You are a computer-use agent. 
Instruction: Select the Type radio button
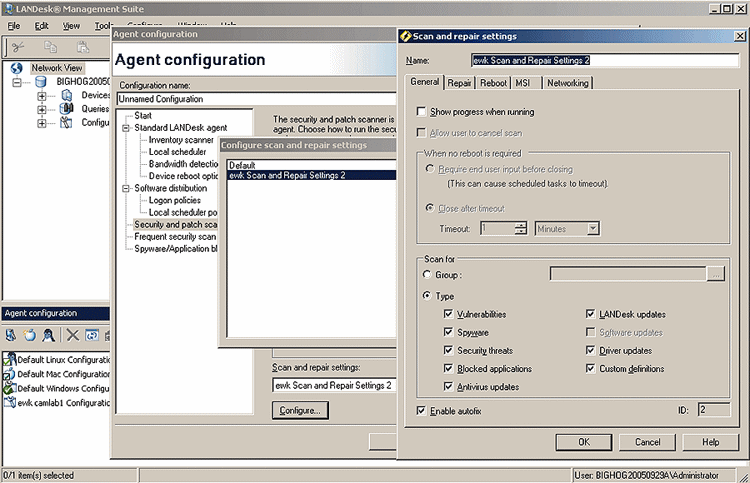pyautogui.click(x=427, y=296)
